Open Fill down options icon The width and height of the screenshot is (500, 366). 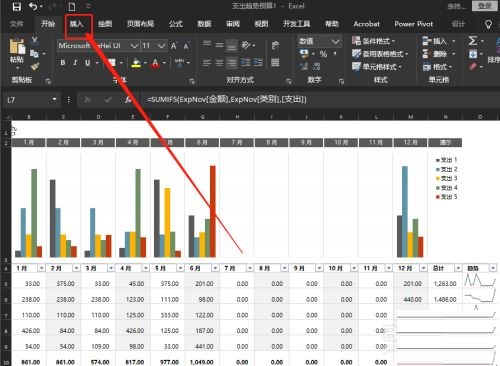coord(473,54)
